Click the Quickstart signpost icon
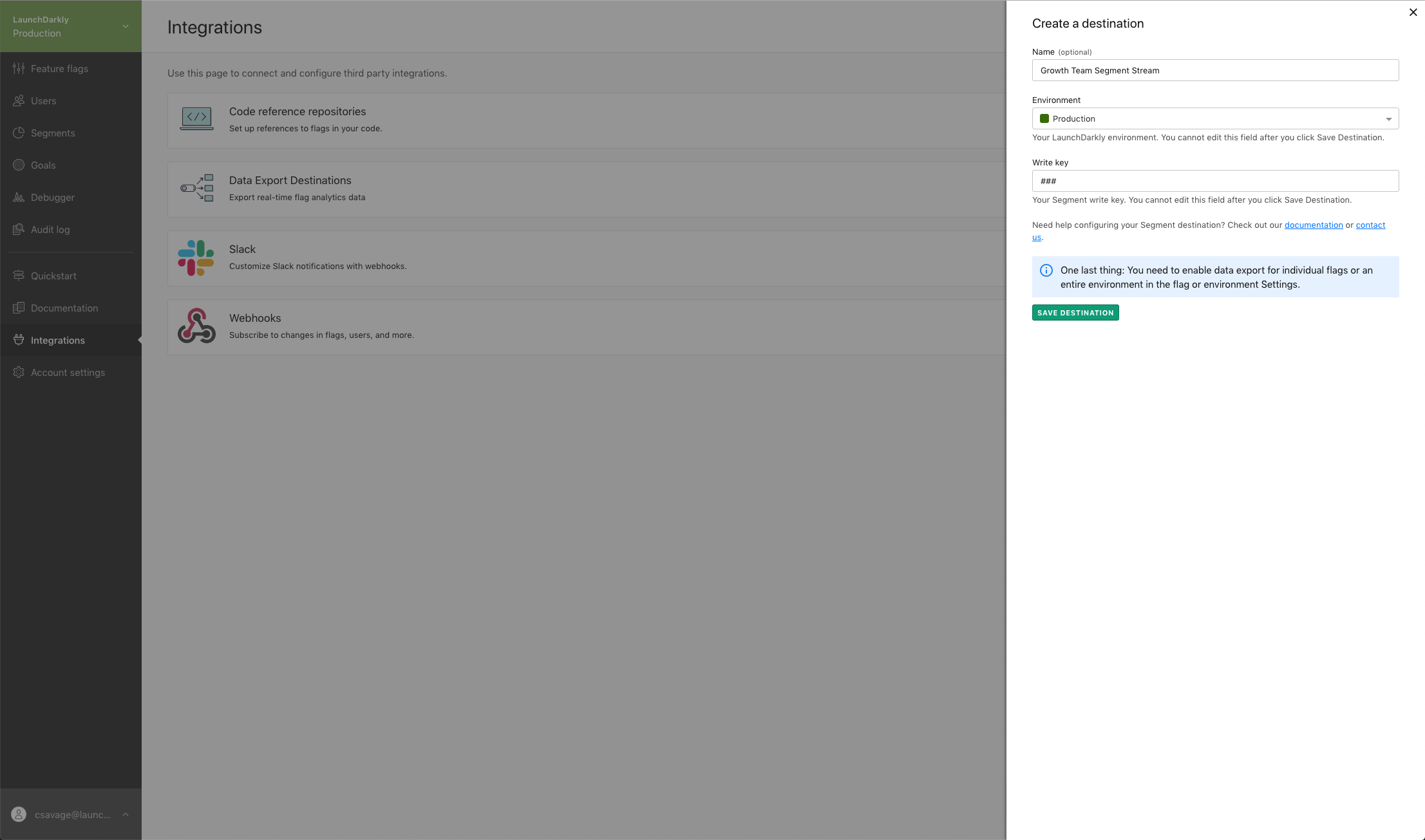The image size is (1425, 840). [x=19, y=275]
